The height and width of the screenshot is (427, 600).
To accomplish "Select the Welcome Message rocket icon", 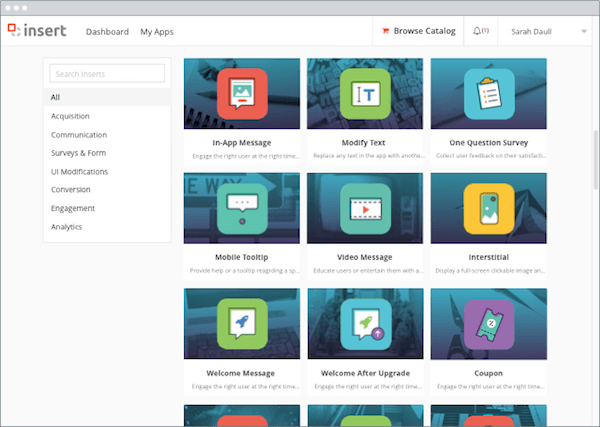I will [x=242, y=324].
